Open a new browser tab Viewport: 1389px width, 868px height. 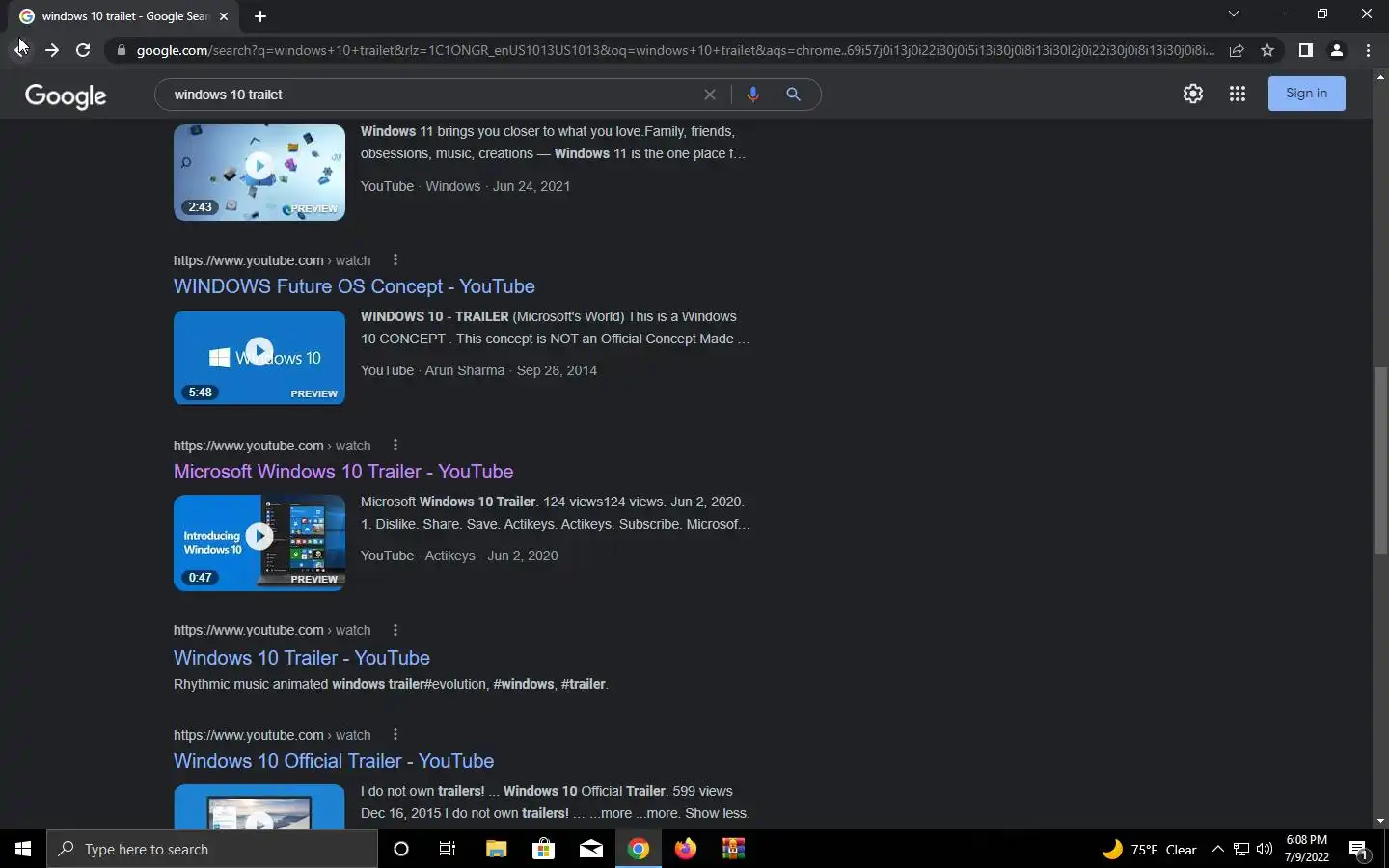pos(260,16)
